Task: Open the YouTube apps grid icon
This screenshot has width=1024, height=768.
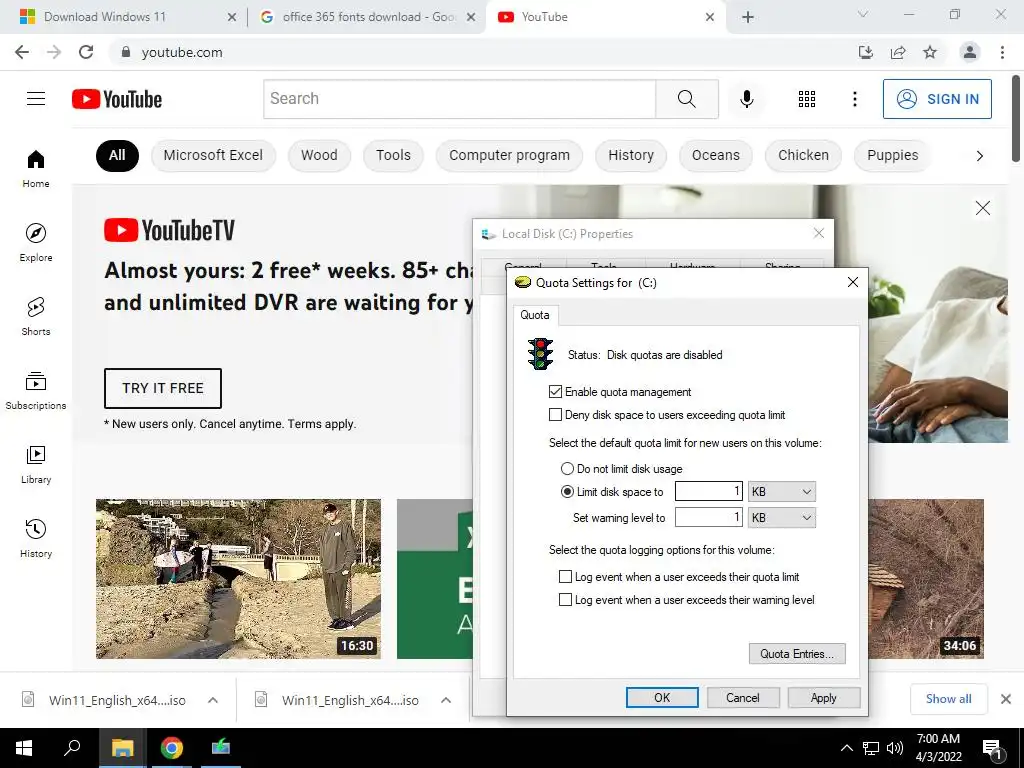Action: click(807, 99)
